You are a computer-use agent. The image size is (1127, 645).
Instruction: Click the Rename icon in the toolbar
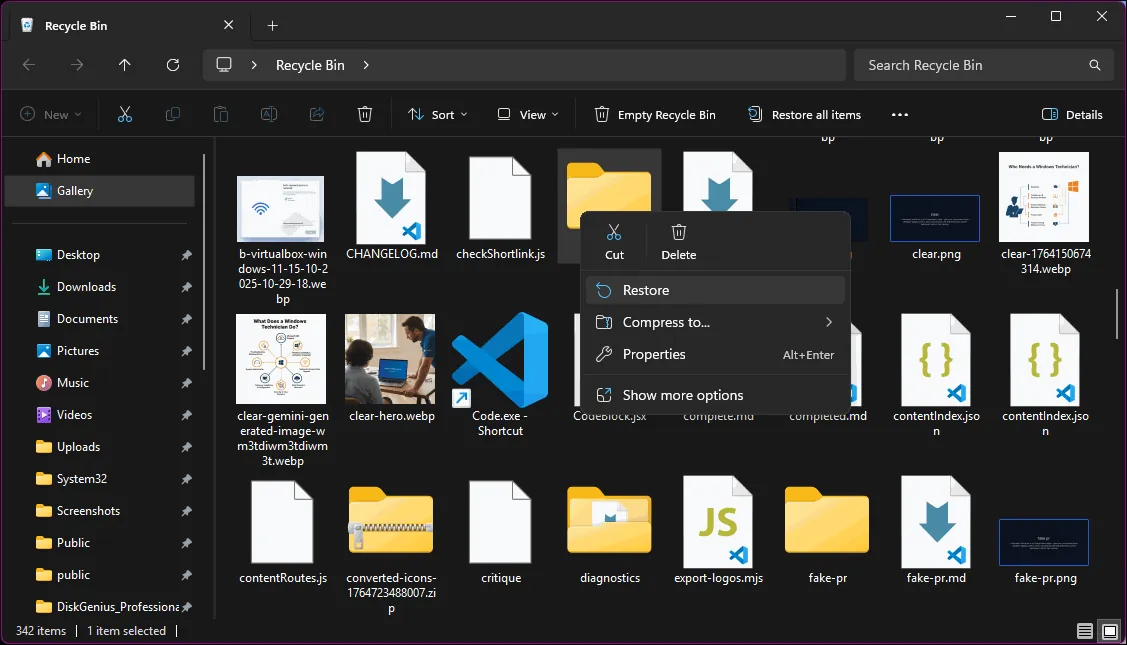[268, 114]
